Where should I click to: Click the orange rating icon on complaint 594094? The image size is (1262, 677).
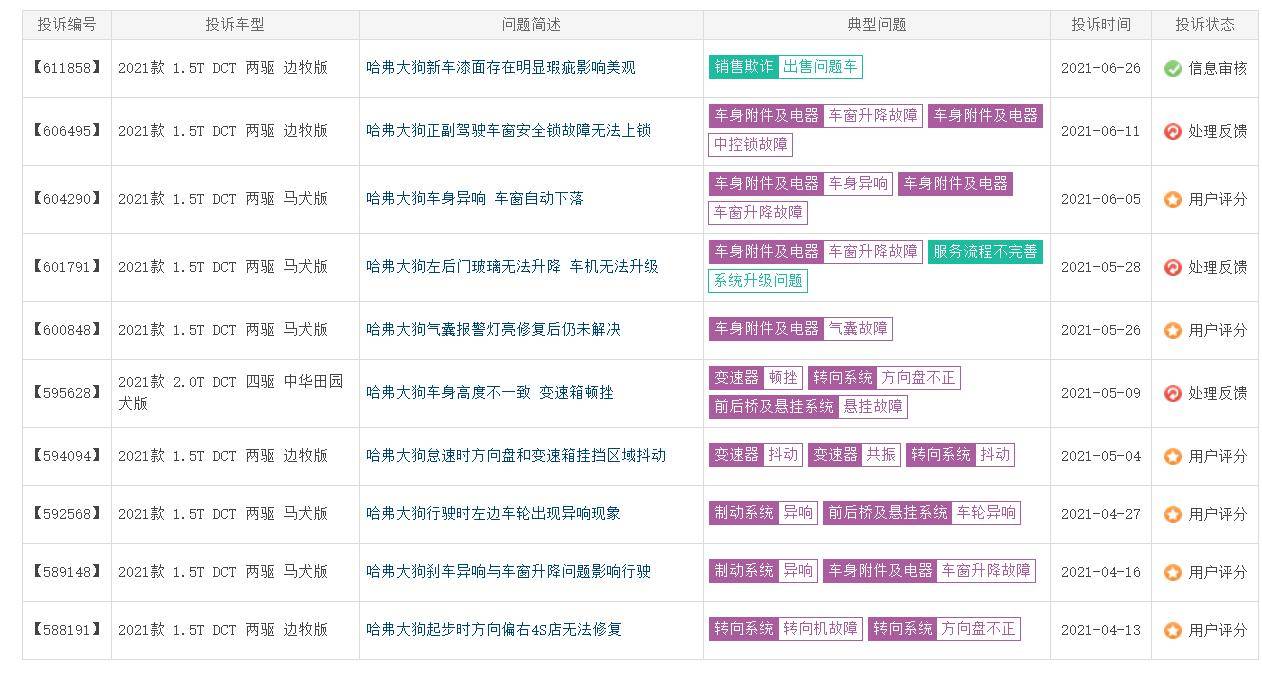coord(1172,455)
